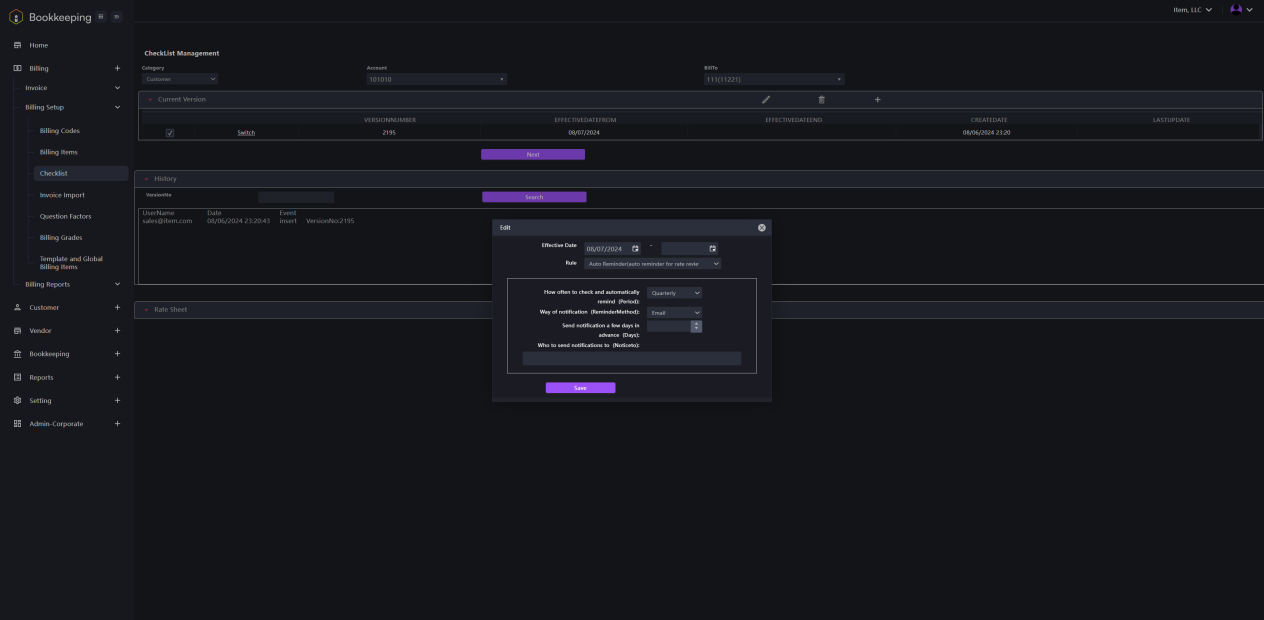Image resolution: width=1264 pixels, height=620 pixels.
Task: Open the Rule dropdown with Auto Reminder
Action: pos(652,264)
